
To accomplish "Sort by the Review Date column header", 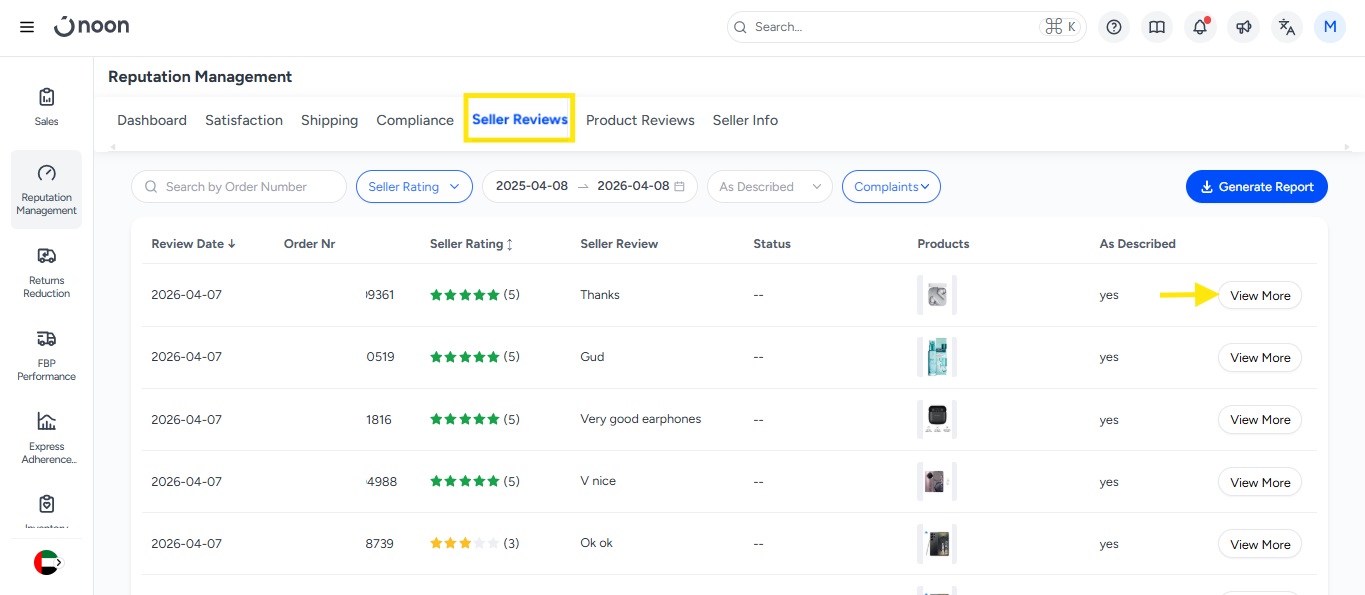I will tap(193, 244).
